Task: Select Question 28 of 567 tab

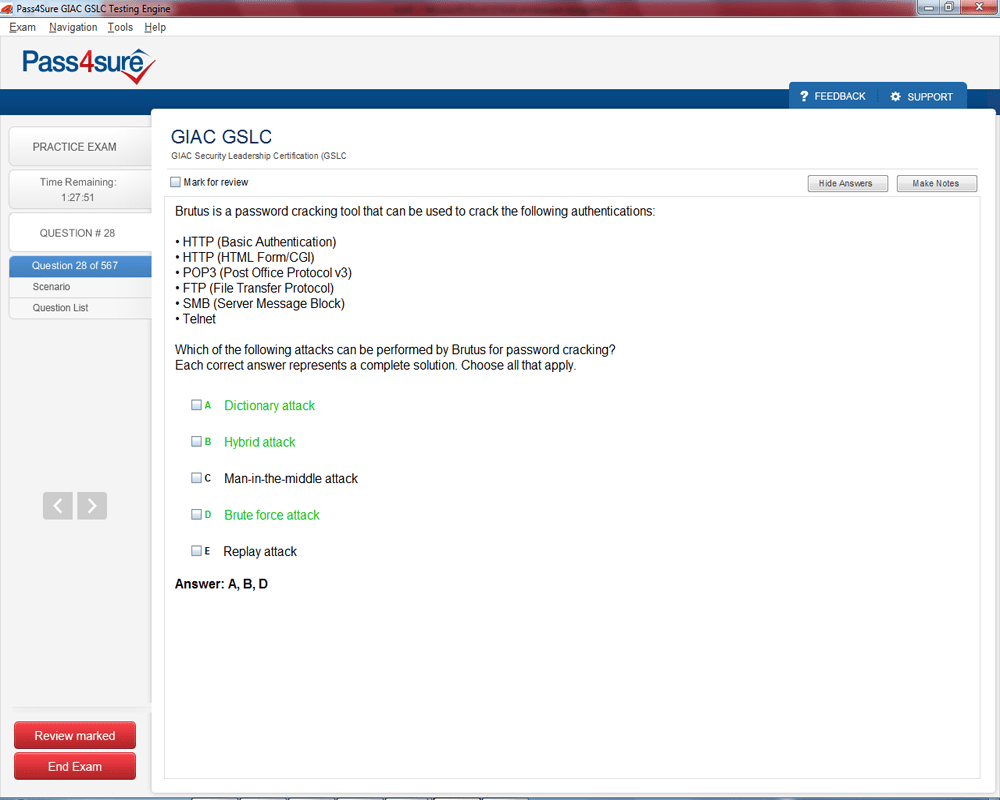Action: (x=80, y=266)
